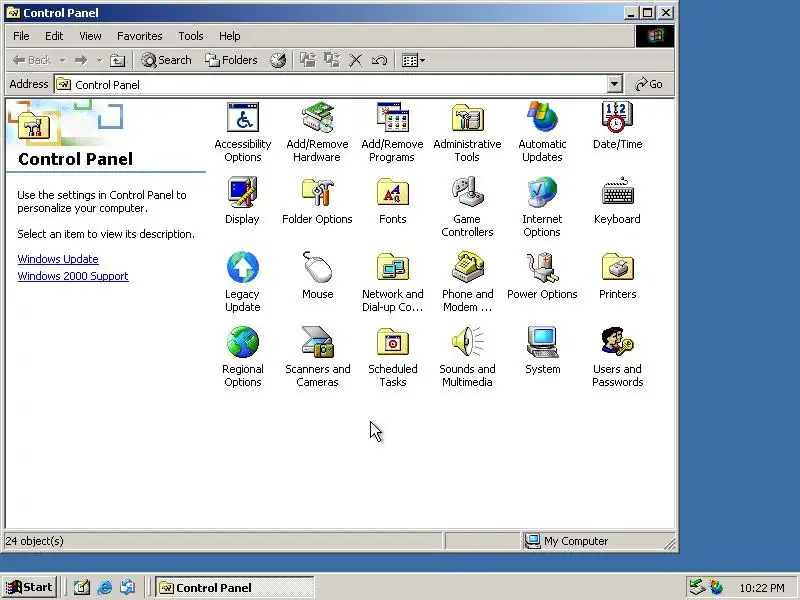Open the Legacy Update icon

(x=243, y=282)
